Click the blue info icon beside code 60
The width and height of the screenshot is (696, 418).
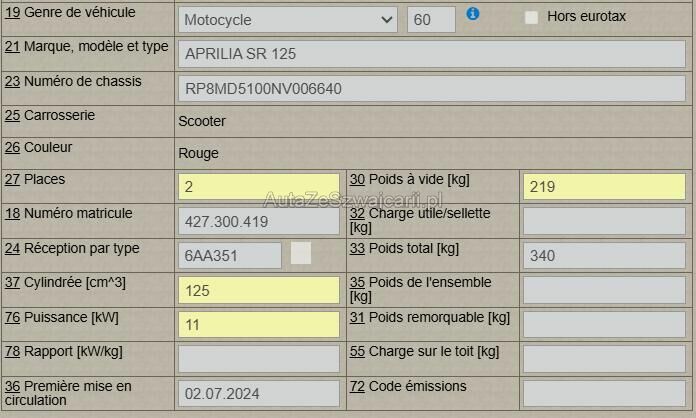click(x=473, y=14)
